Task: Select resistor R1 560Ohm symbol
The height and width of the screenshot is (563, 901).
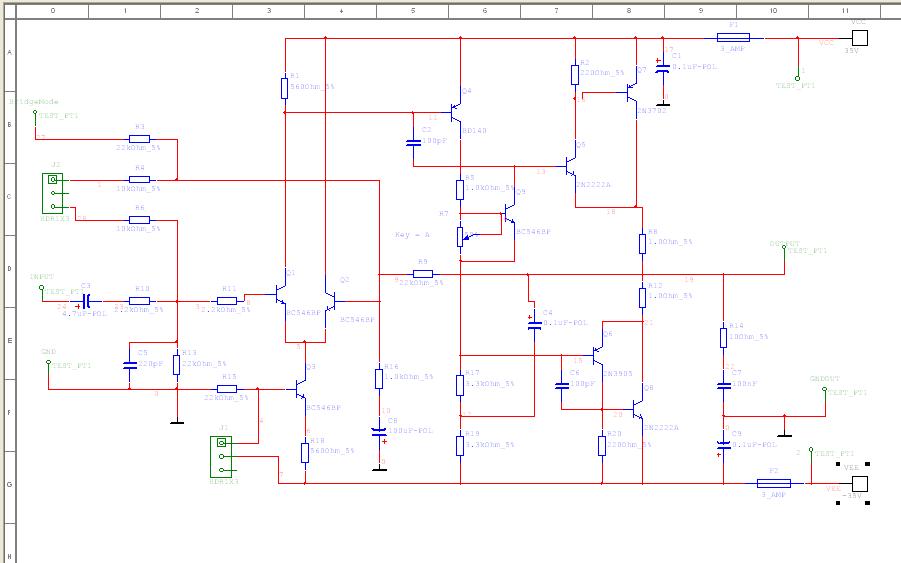Action: click(284, 88)
